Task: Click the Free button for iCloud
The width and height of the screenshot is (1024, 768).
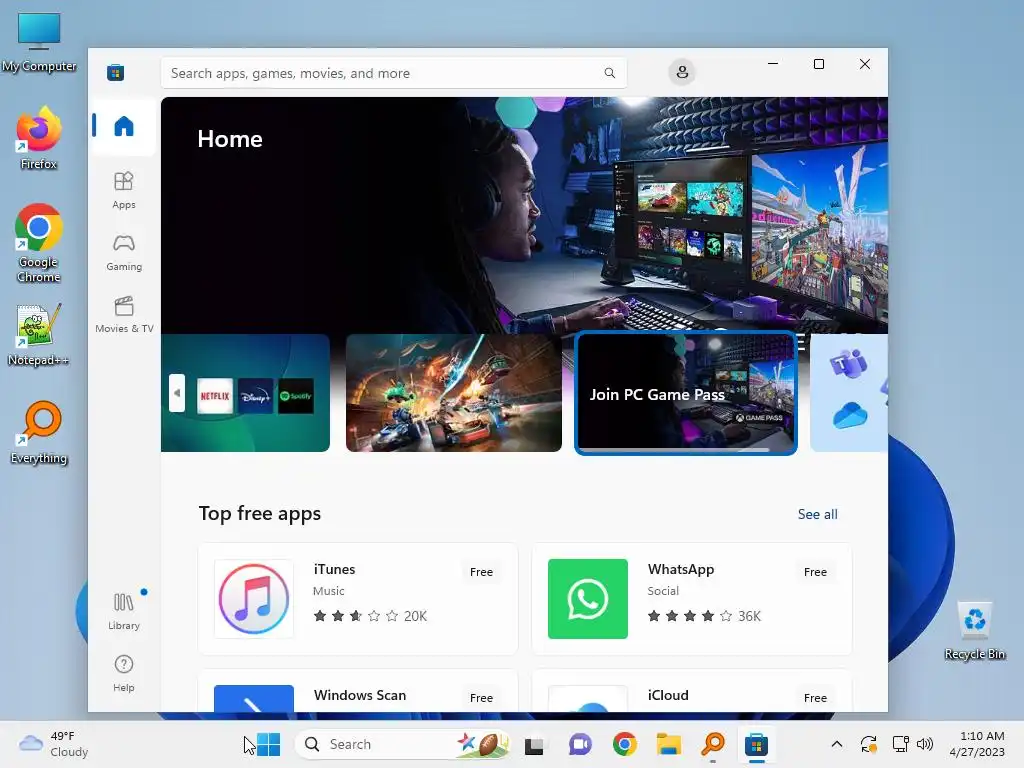Action: (x=815, y=698)
